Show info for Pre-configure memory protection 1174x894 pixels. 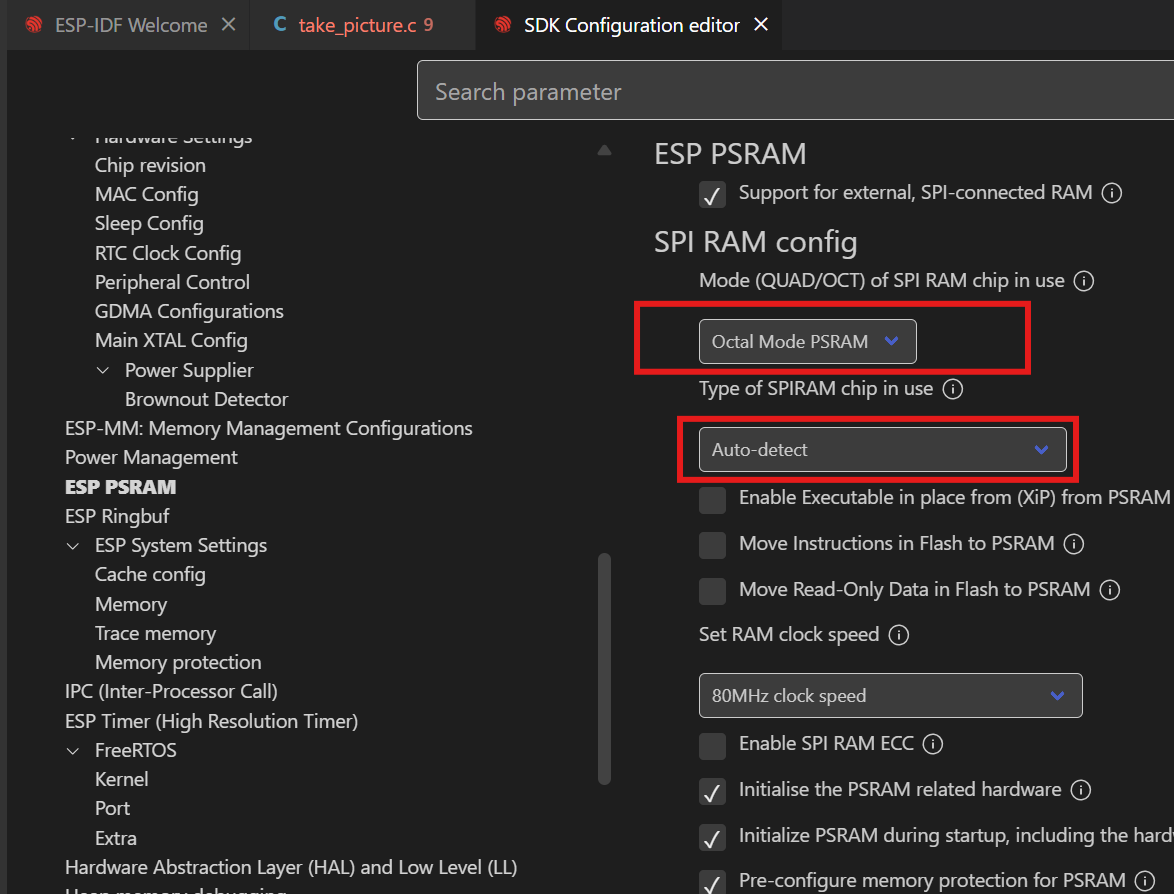(x=1144, y=881)
